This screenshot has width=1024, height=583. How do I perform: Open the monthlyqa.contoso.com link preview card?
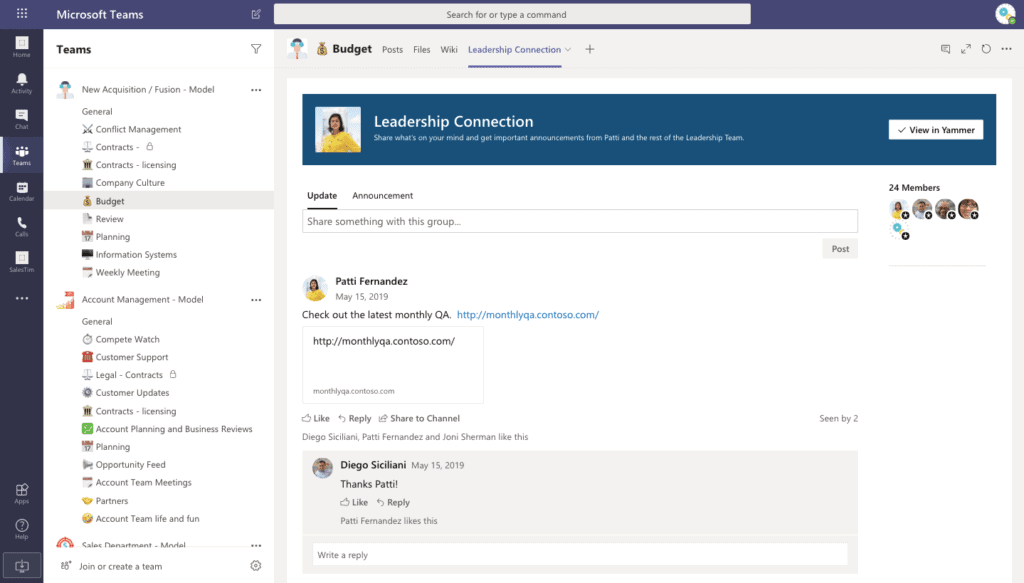click(392, 365)
